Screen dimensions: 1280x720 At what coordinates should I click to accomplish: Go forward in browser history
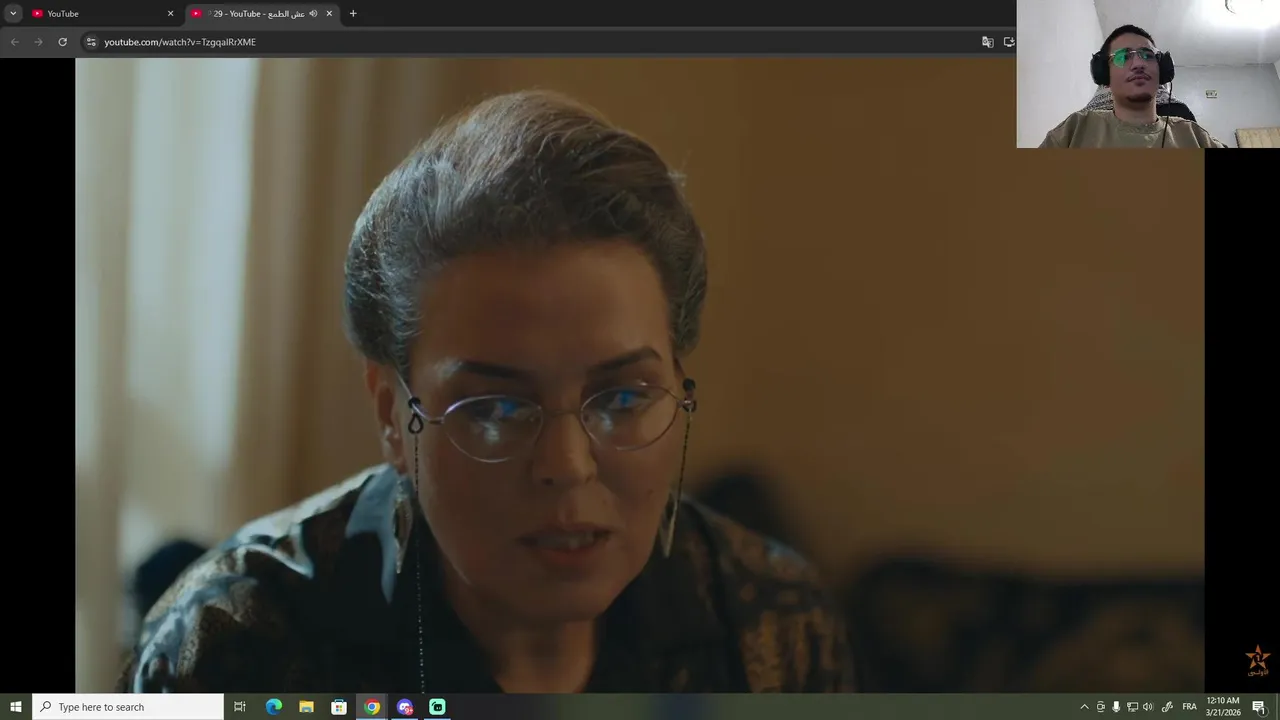pos(38,42)
